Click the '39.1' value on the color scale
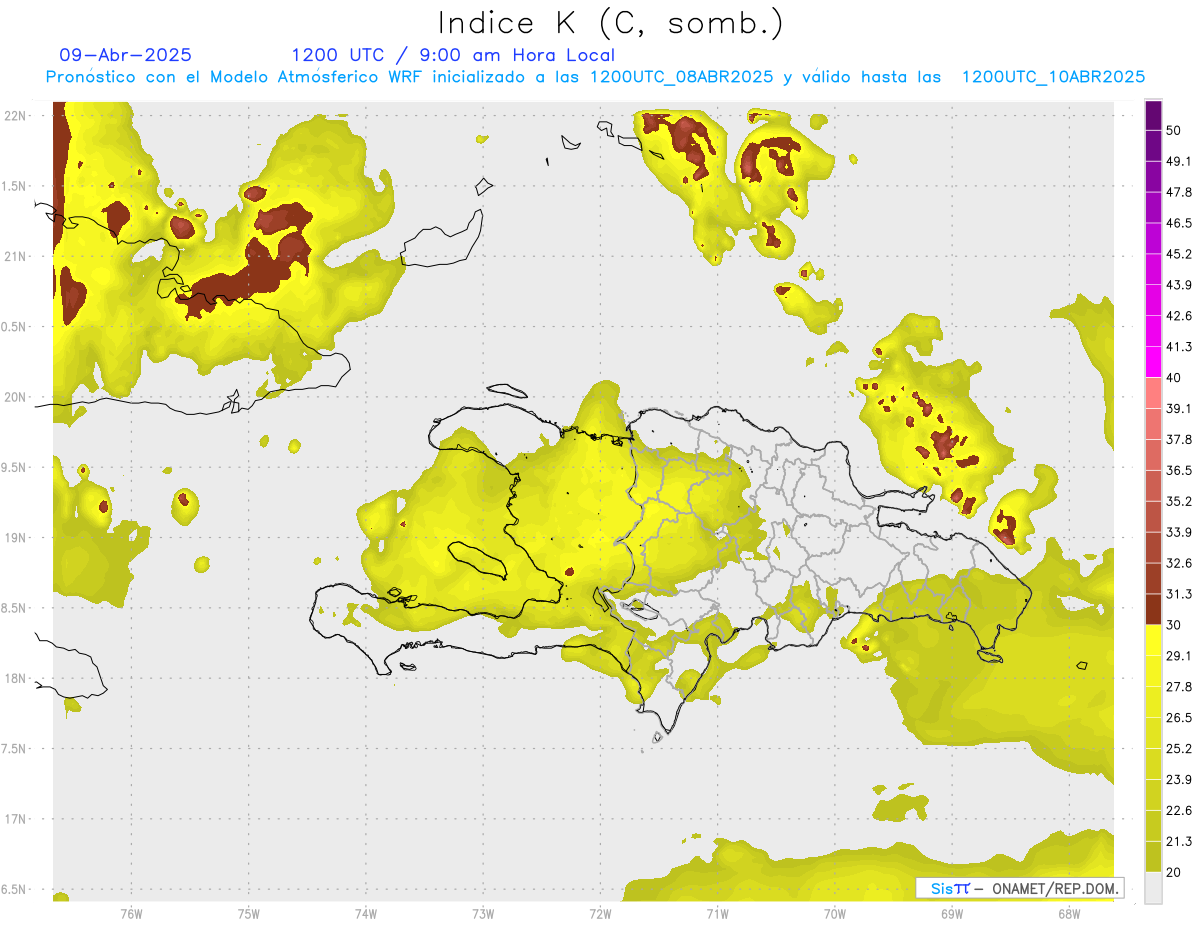Viewport: 1200px width, 927px height. tap(1179, 409)
